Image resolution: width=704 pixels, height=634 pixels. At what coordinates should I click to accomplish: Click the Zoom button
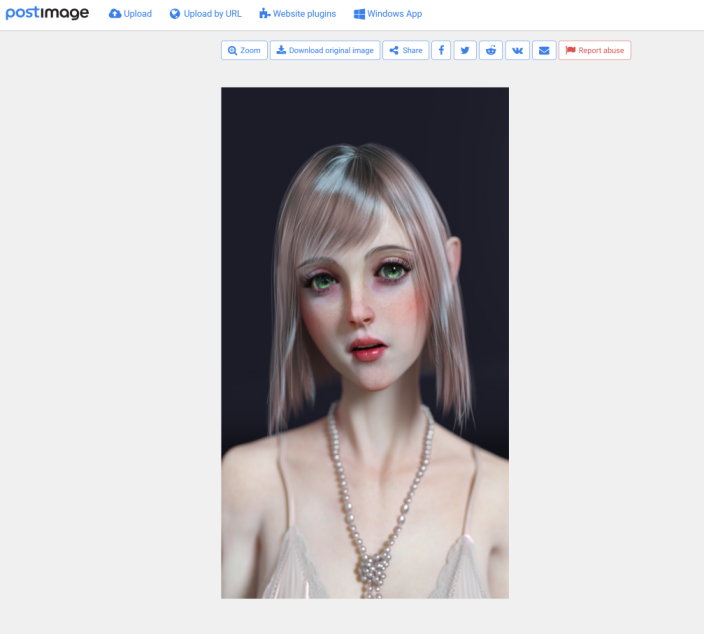point(244,50)
